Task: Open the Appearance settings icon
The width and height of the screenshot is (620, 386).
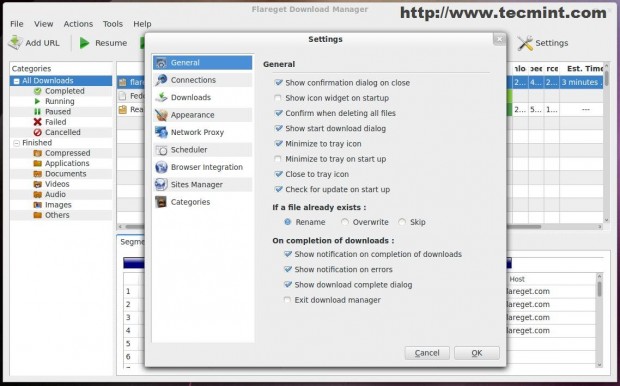Action: [161, 115]
